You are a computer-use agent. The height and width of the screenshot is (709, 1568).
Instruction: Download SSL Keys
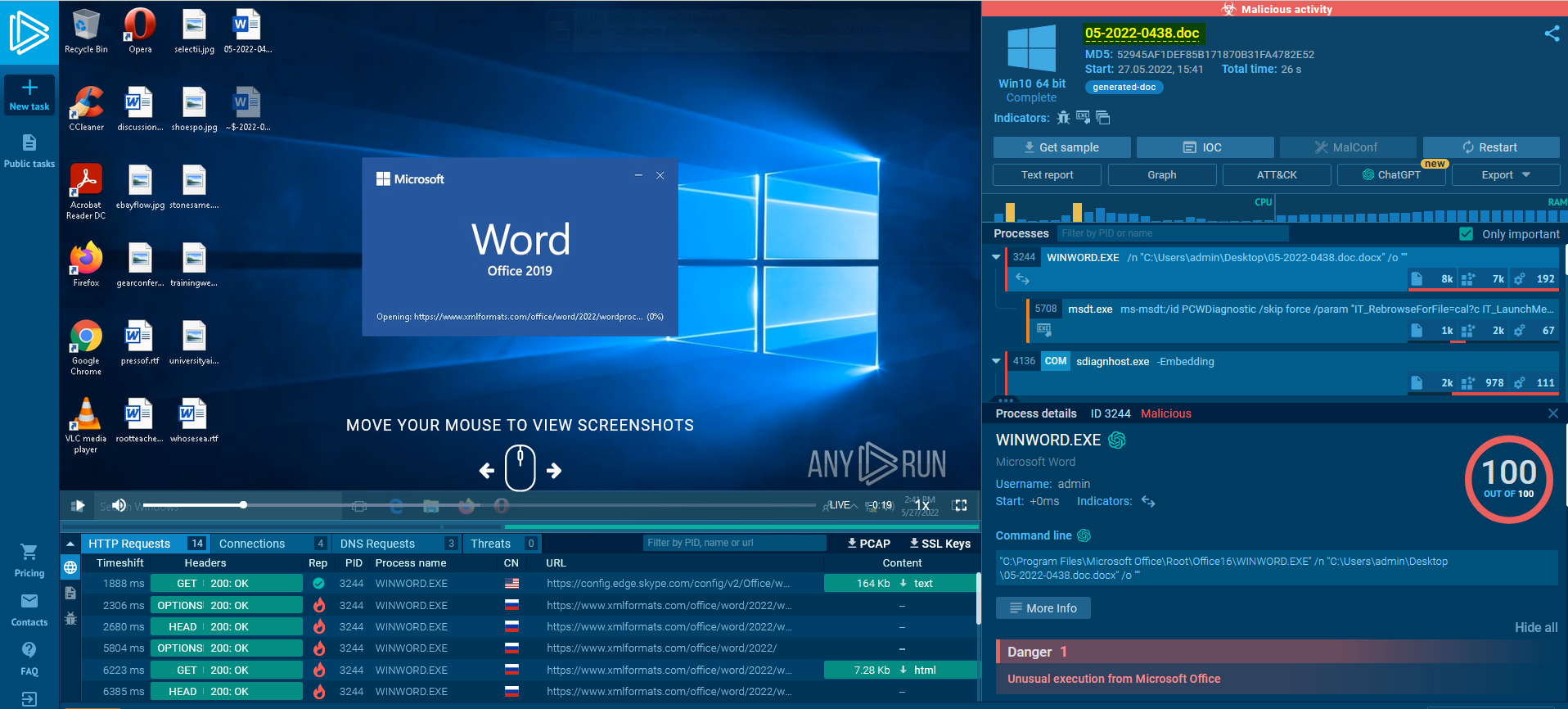[x=940, y=544]
